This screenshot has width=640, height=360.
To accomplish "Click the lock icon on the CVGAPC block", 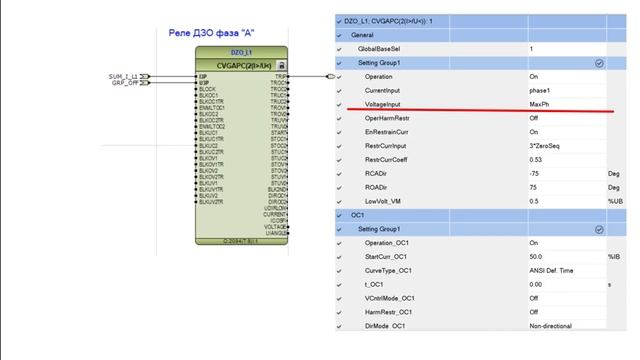I will (x=281, y=65).
